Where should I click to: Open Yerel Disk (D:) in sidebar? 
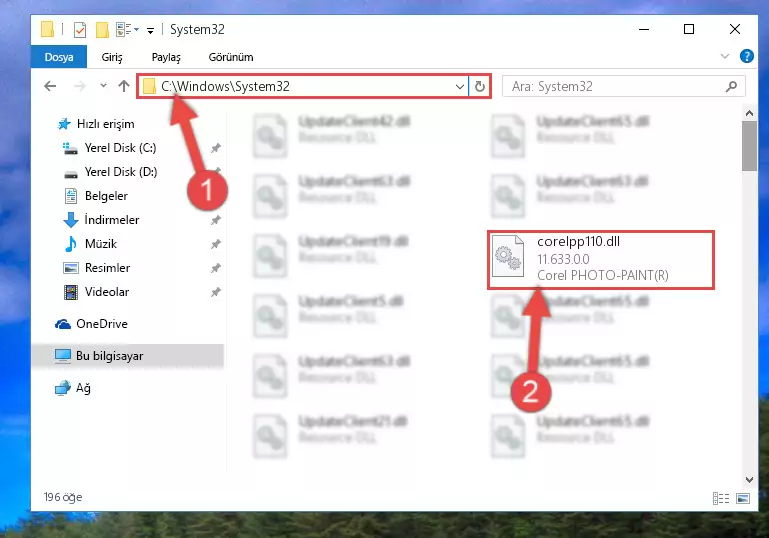(121, 172)
